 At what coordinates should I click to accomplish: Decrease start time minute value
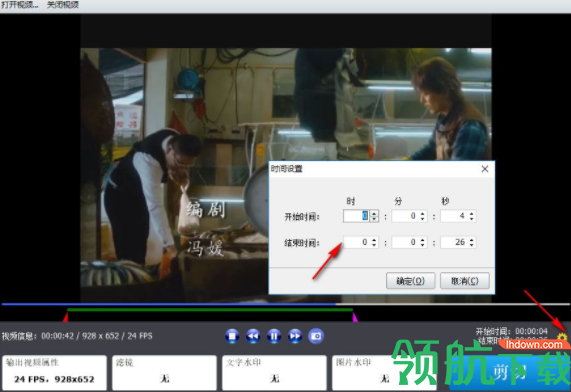tap(423, 219)
